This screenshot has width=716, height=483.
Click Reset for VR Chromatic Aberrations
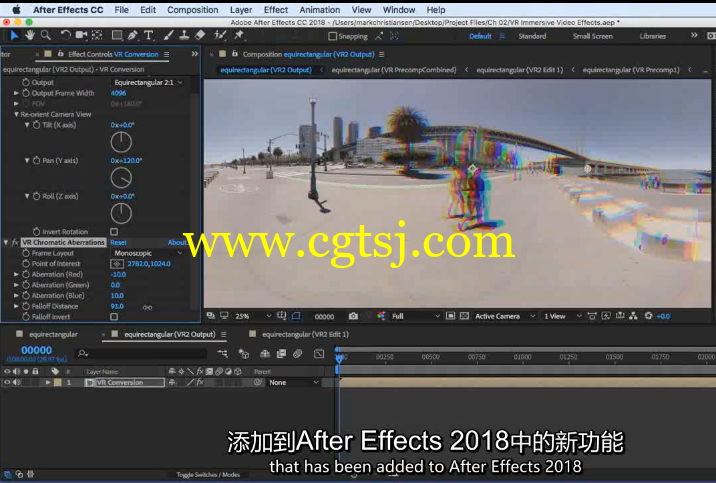[118, 242]
